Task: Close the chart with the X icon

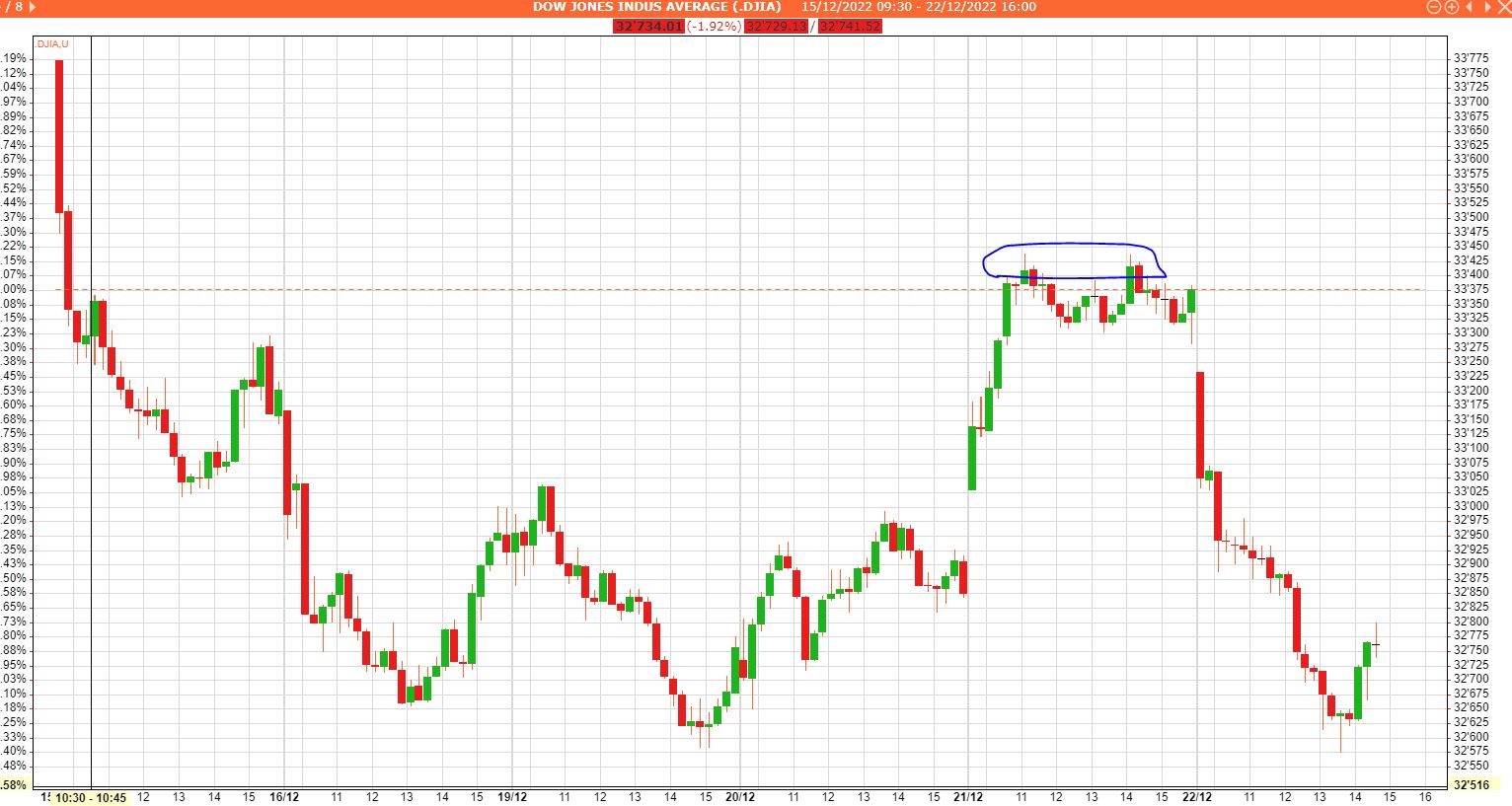Action: (1503, 7)
